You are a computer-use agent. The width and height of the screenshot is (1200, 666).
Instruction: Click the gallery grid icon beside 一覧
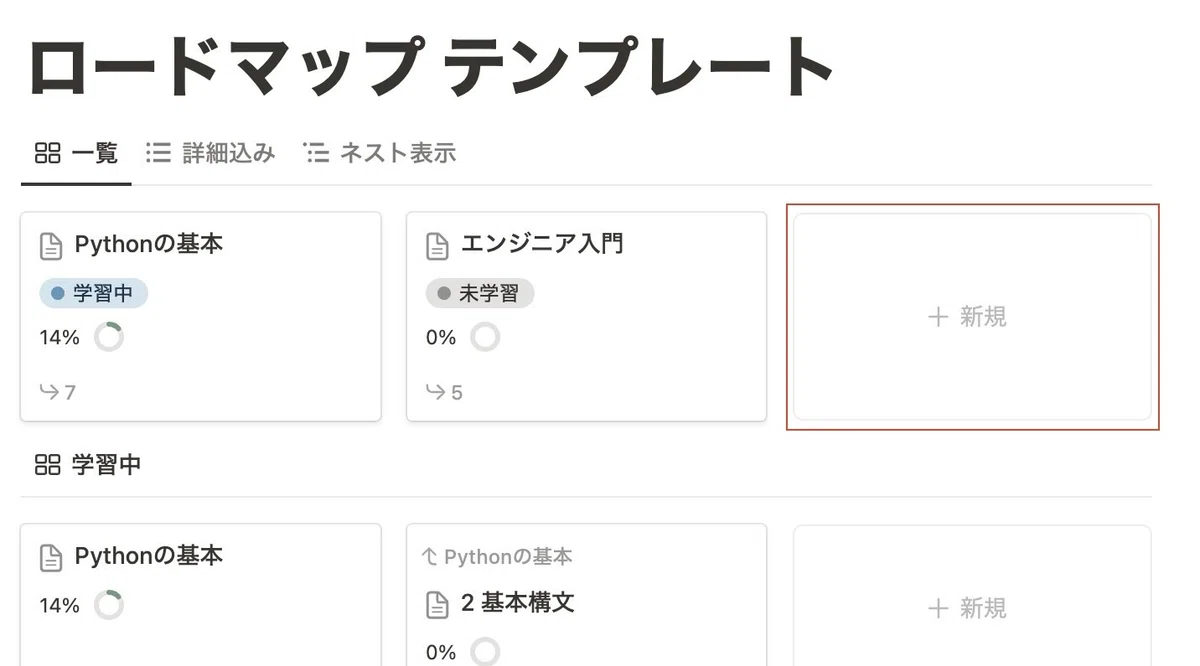(x=48, y=153)
